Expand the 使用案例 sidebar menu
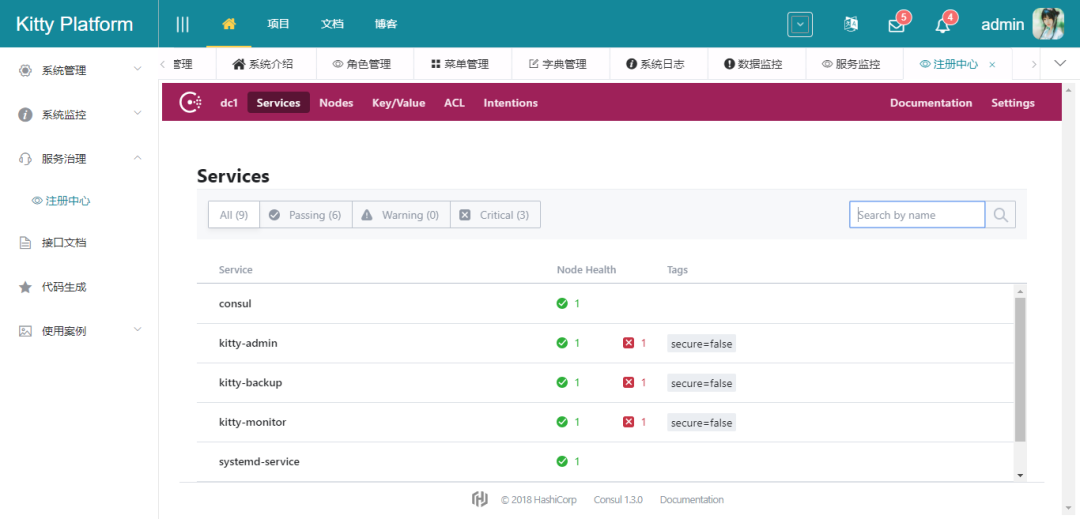This screenshot has height=519, width=1080. [x=79, y=331]
